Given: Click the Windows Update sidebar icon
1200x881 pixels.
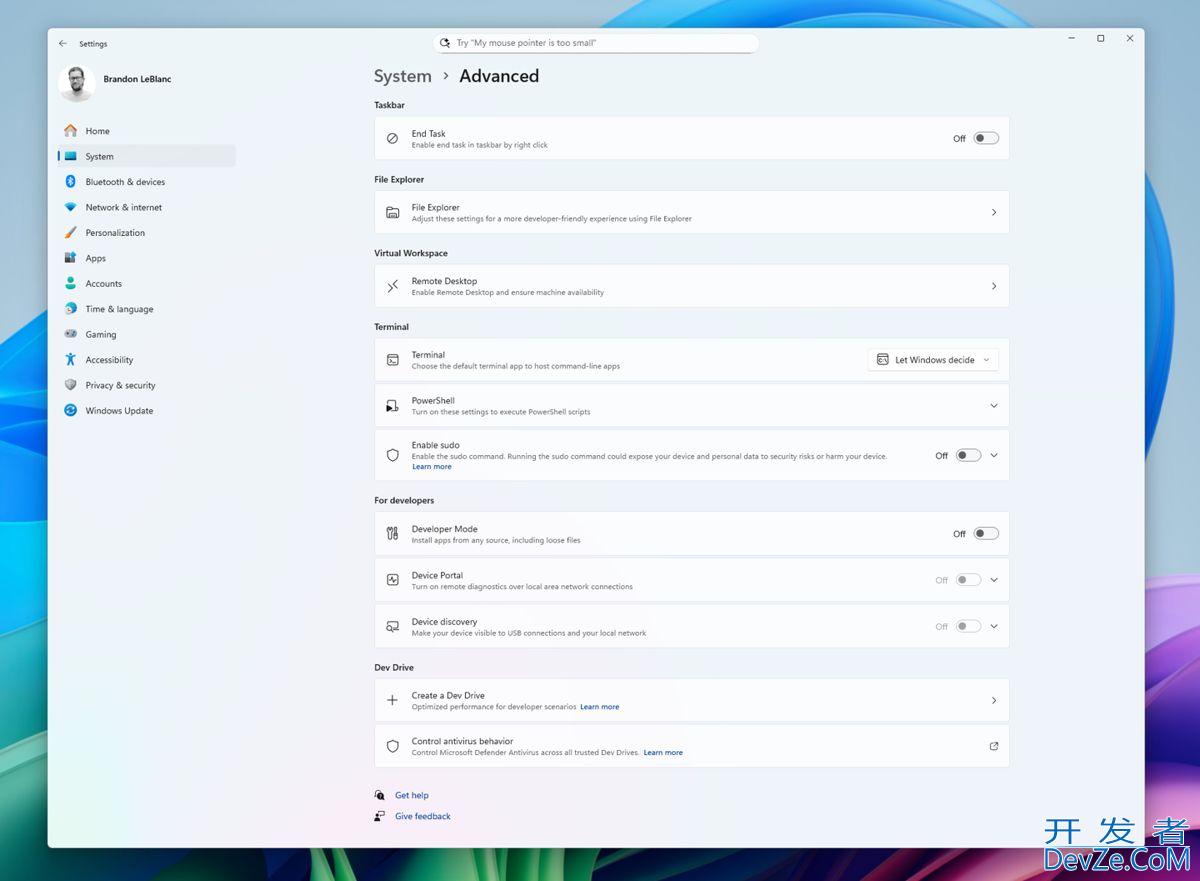Looking at the screenshot, I should [70, 410].
